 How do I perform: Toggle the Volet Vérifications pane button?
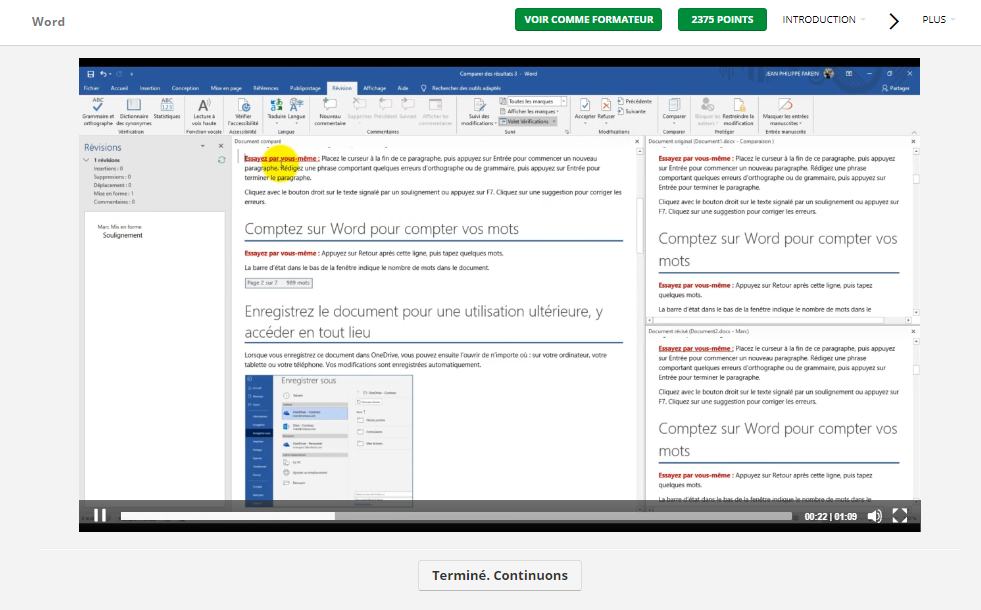click(x=528, y=121)
